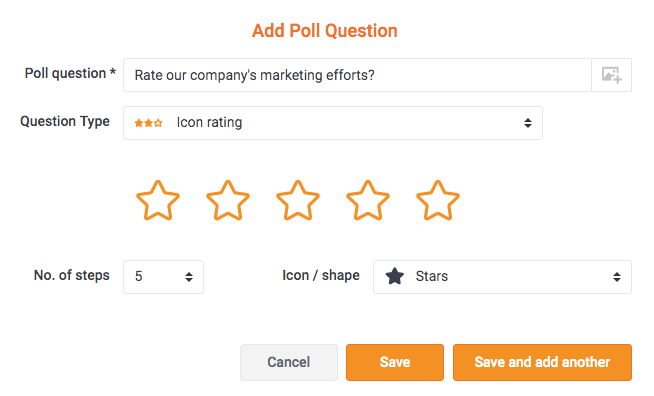Image resolution: width=654 pixels, height=396 pixels.
Task: Click the Icon rating text
Action: pyautogui.click(x=209, y=123)
